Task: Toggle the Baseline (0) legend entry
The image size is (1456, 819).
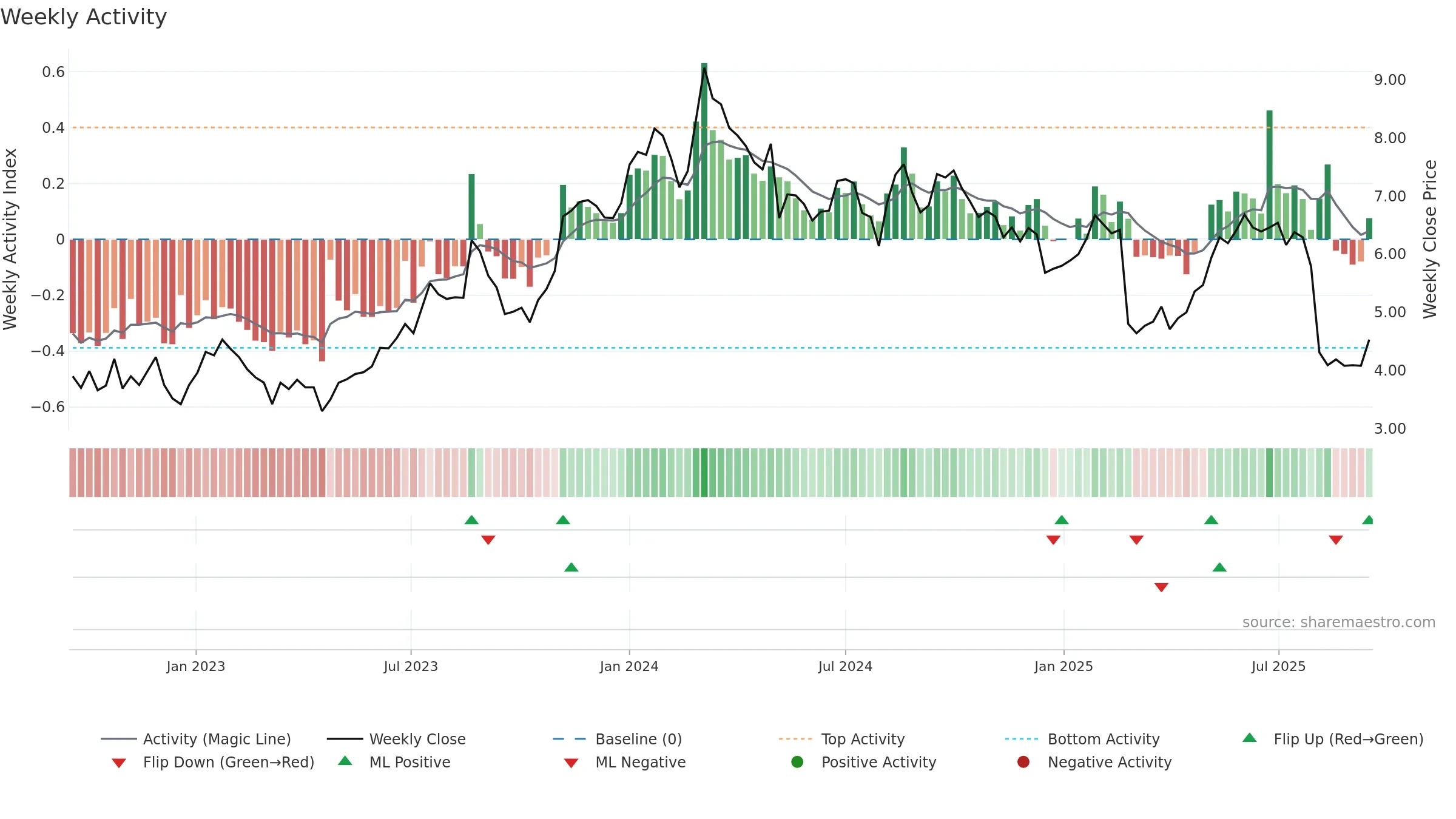Action: pyautogui.click(x=618, y=739)
